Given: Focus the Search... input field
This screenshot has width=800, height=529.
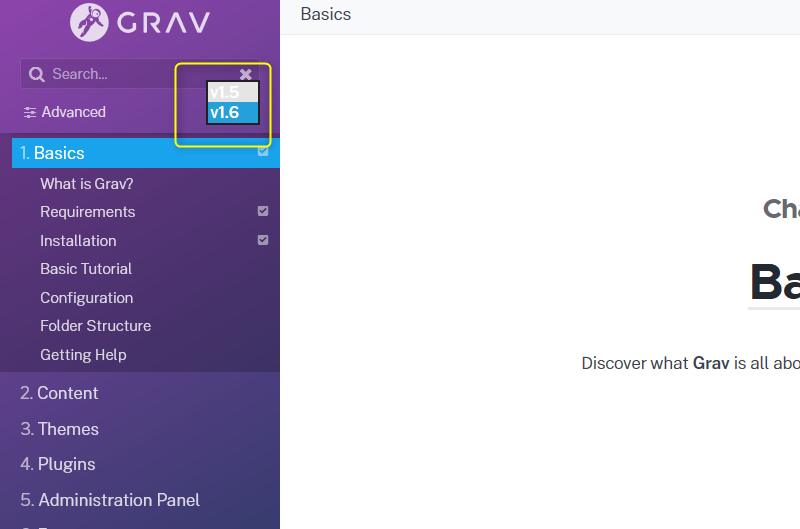Looking at the screenshot, I should click(x=140, y=73).
